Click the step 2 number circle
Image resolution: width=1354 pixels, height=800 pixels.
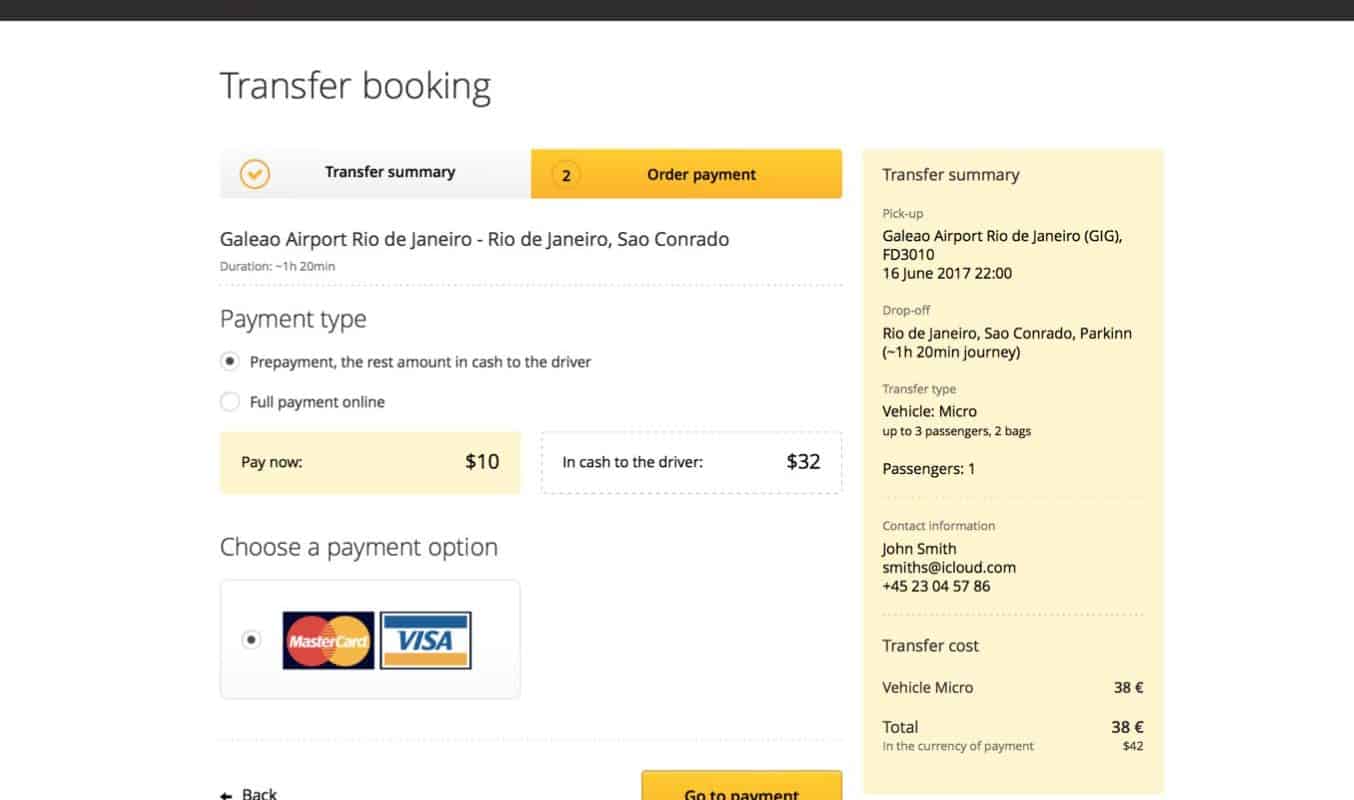[x=566, y=175]
